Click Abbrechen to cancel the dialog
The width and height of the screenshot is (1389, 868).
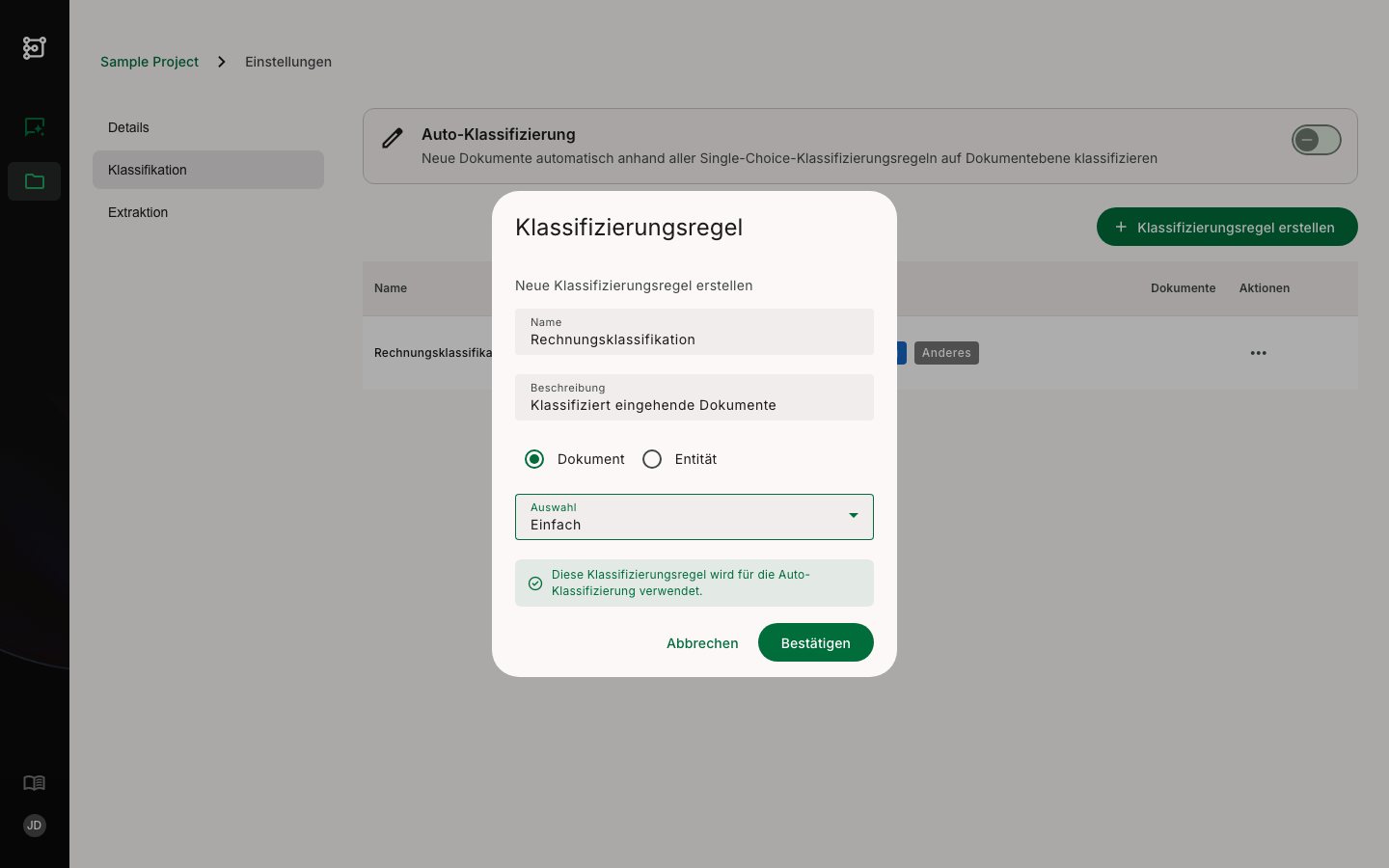(x=702, y=643)
